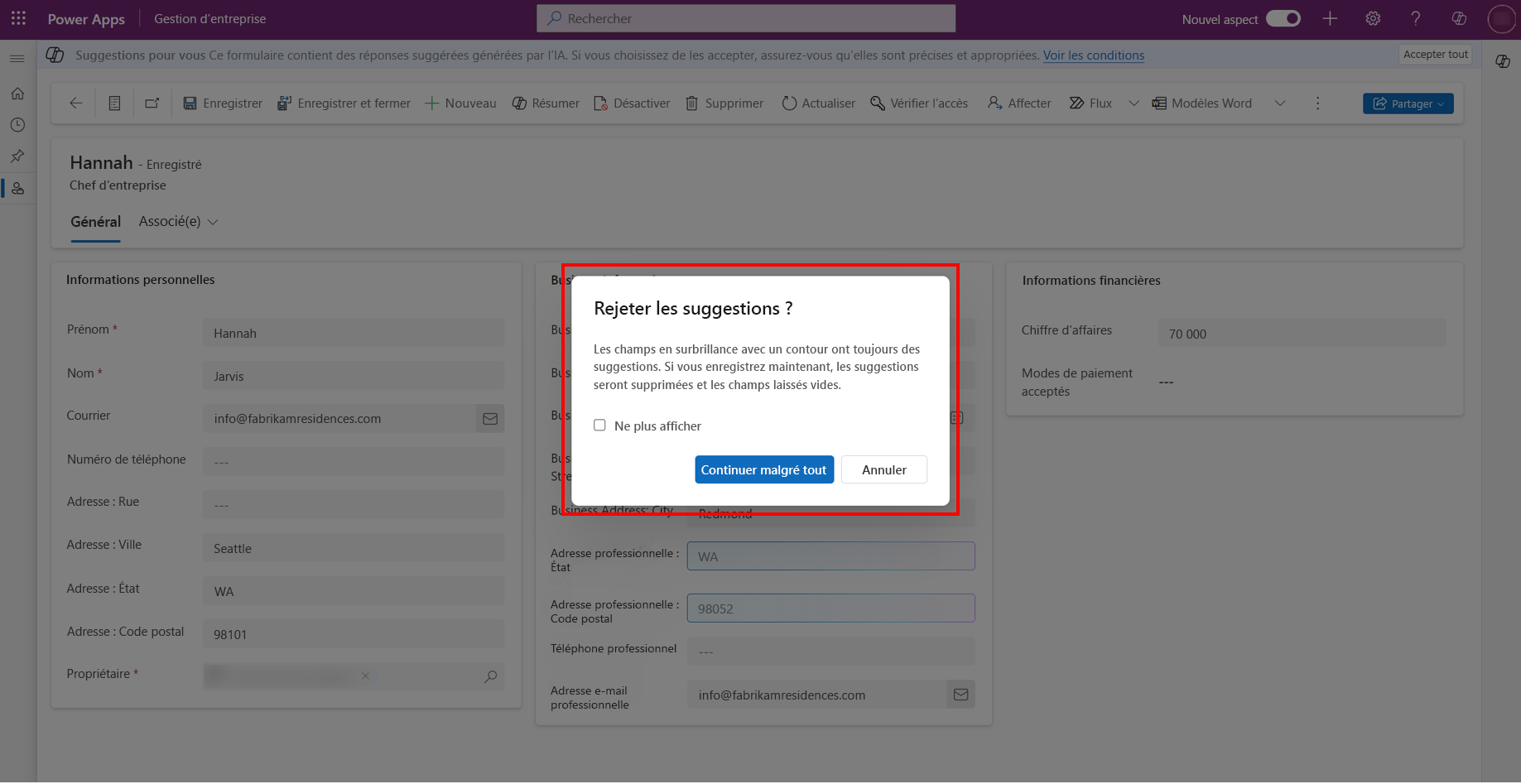Open the more commands vertical ellipsis
The height and width of the screenshot is (784, 1521).
(1317, 103)
